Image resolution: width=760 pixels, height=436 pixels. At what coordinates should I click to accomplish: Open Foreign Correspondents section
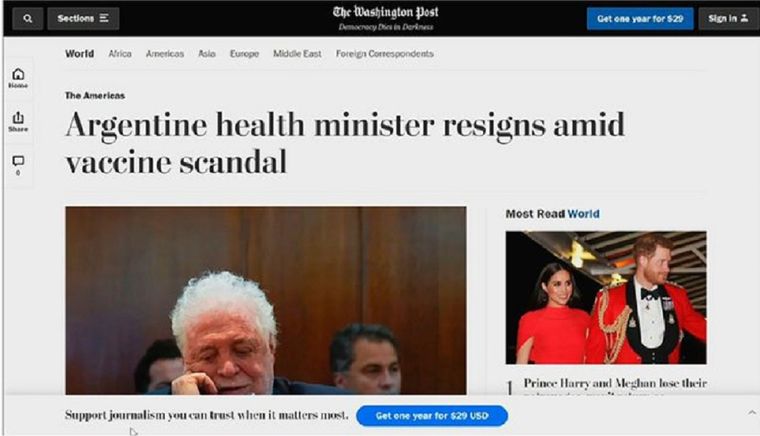[x=385, y=54]
